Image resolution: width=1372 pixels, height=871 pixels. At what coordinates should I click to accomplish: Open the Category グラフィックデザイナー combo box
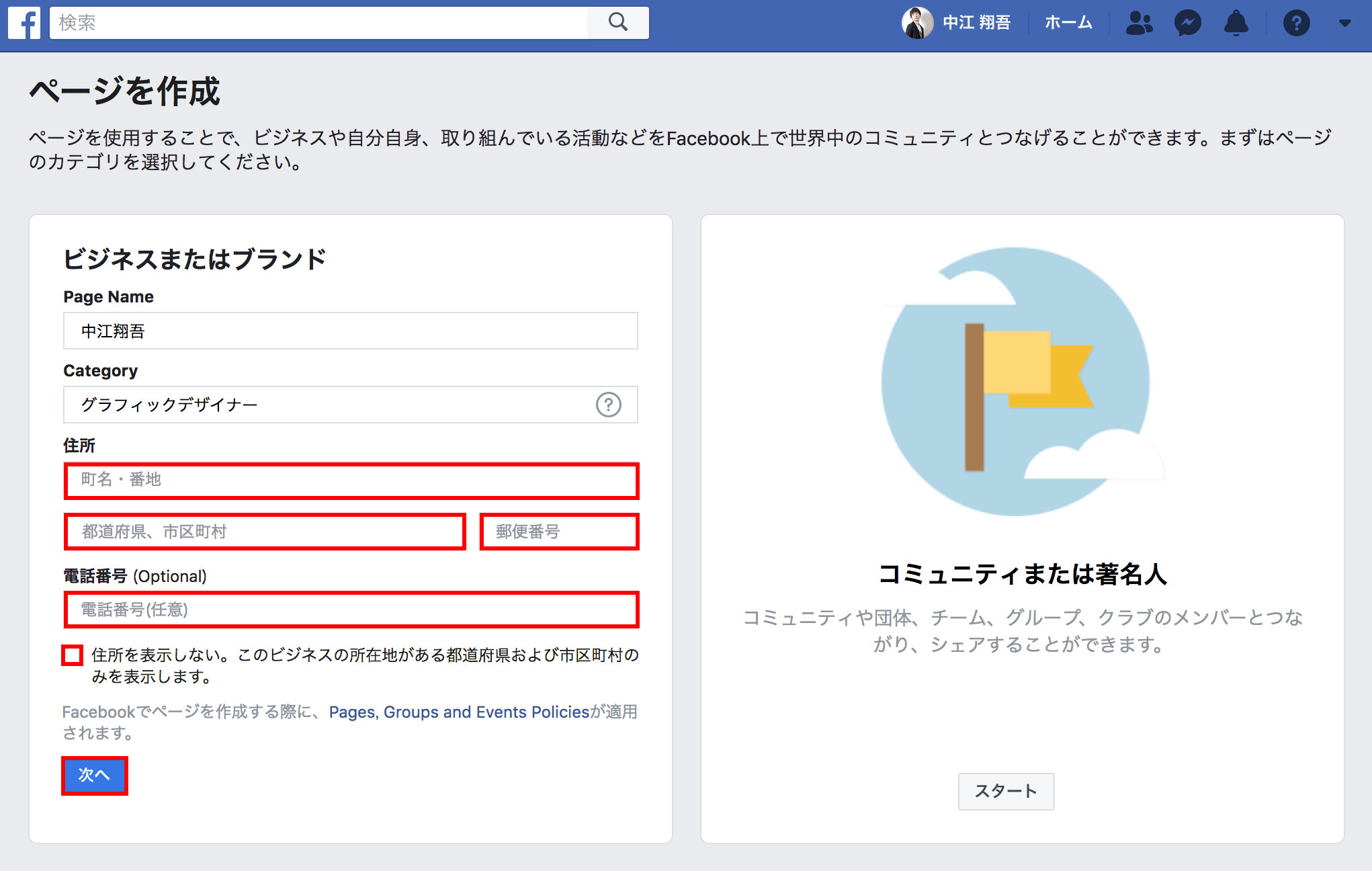pos(351,405)
